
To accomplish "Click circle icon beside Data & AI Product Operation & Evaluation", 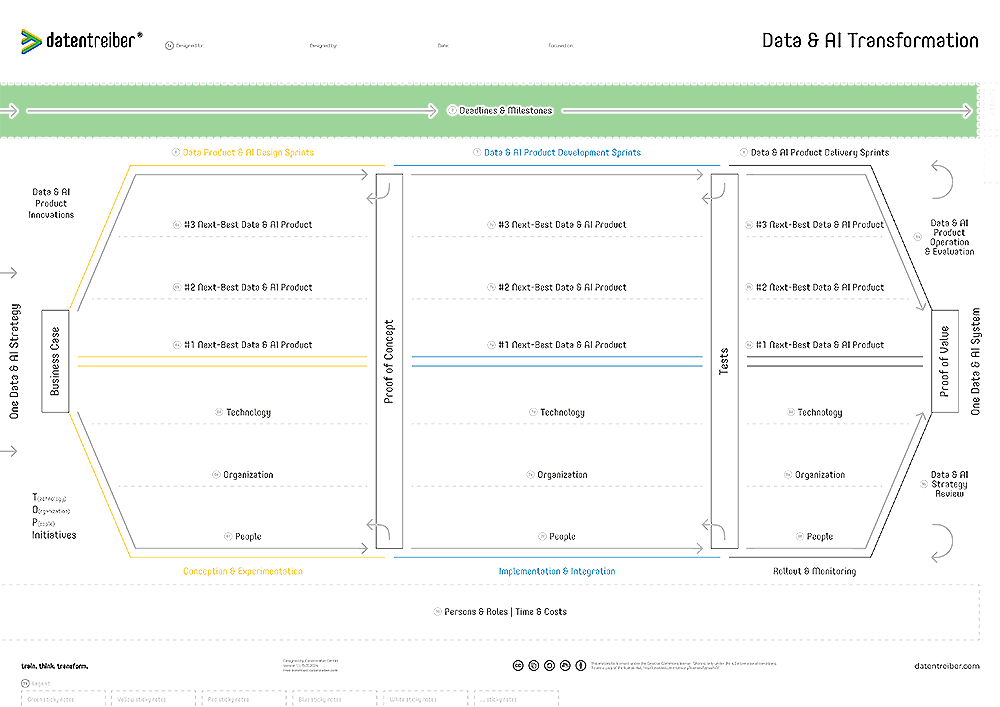I will click(918, 237).
